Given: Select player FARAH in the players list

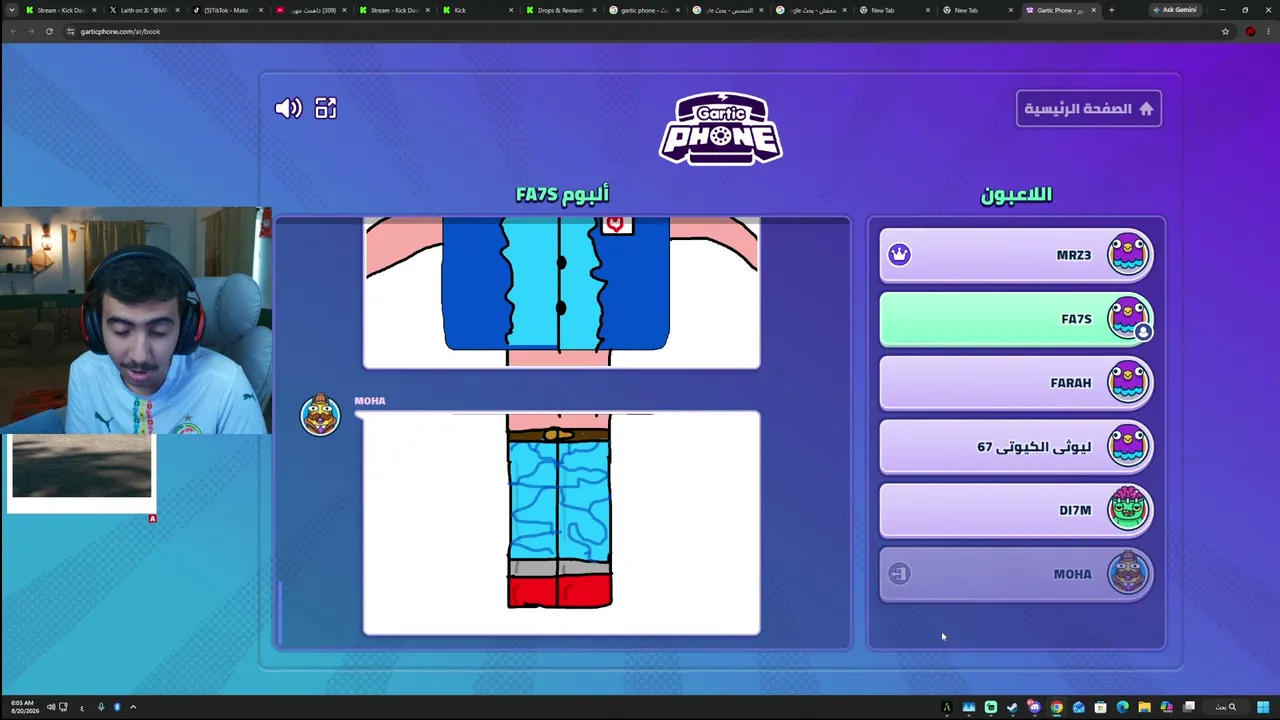Looking at the screenshot, I should 1016,383.
